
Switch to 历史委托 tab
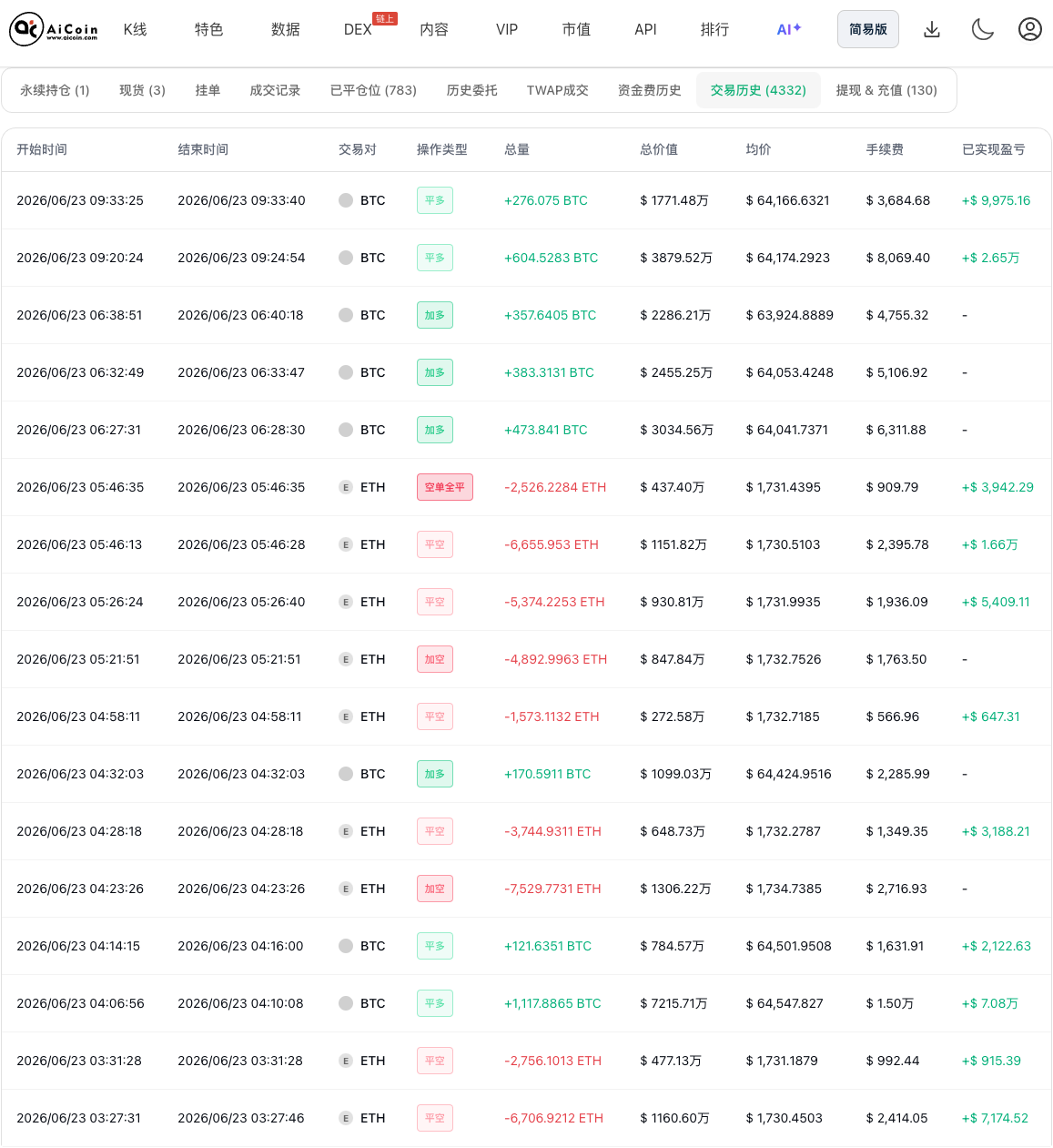coord(471,90)
